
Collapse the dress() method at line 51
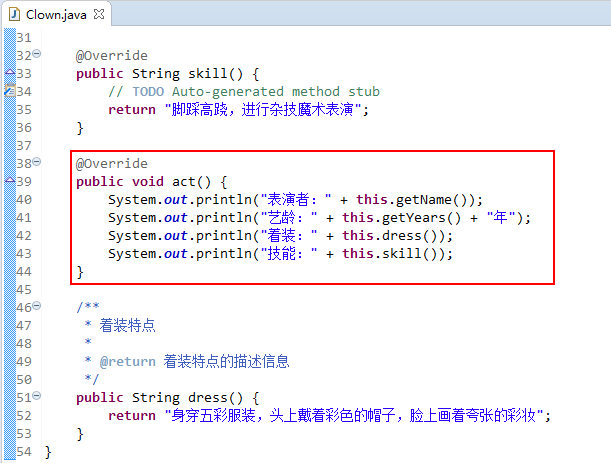(x=37, y=396)
